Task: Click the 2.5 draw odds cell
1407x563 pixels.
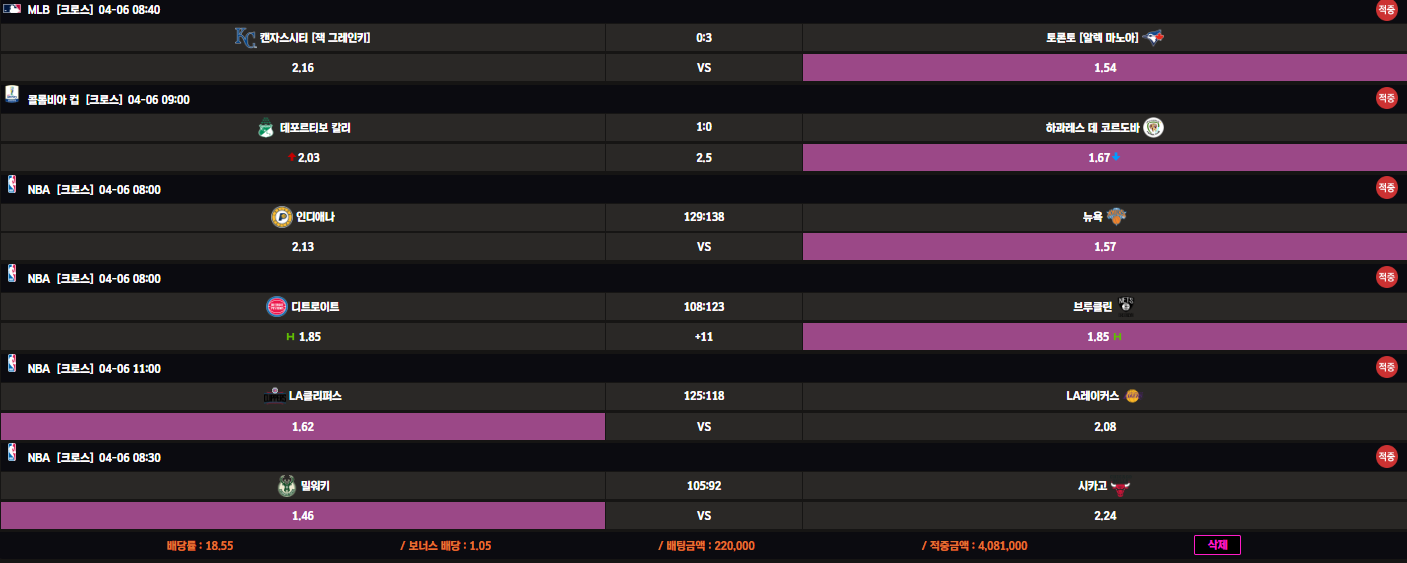Action: click(x=703, y=158)
